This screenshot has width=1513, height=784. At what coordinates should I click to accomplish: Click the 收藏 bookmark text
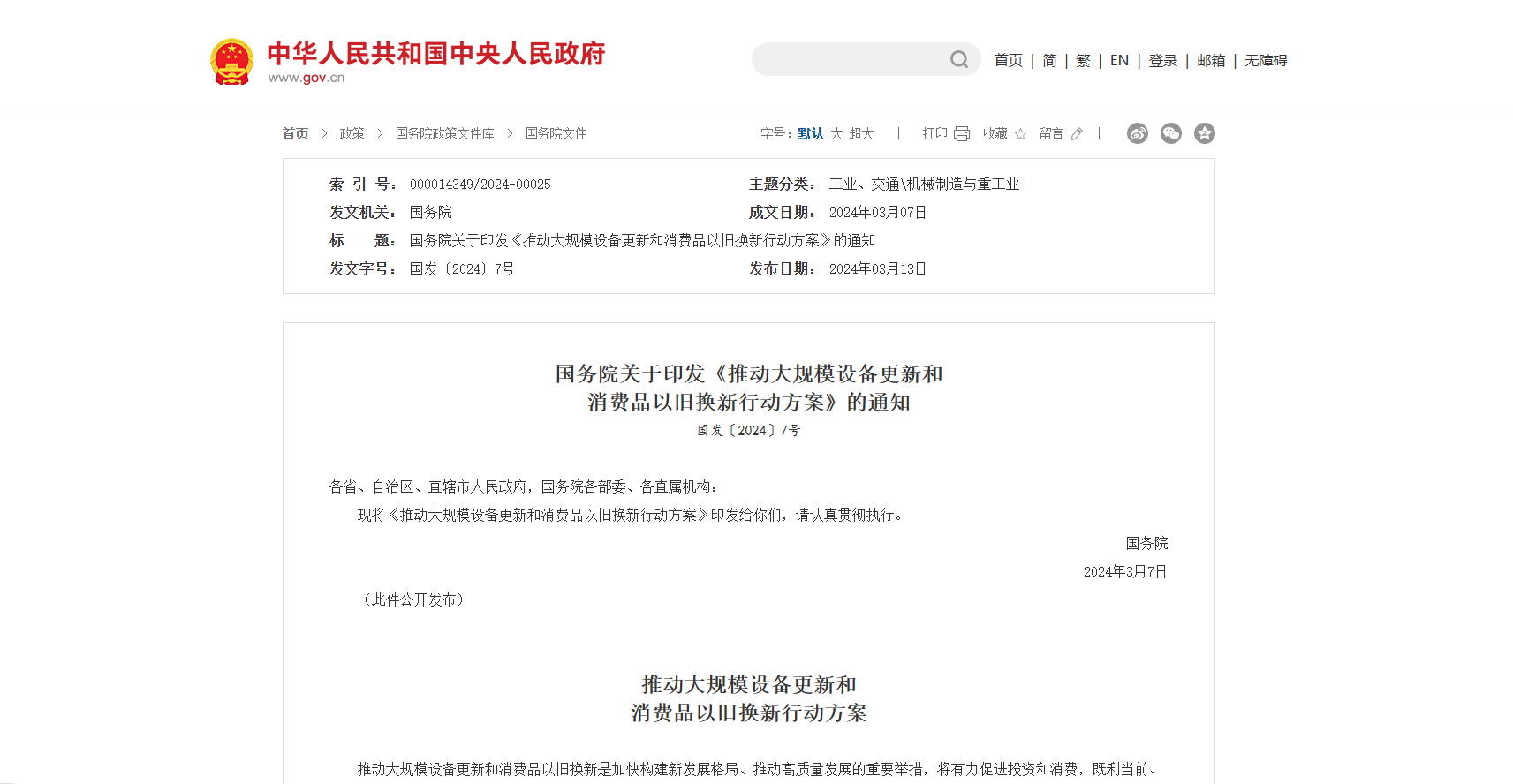pyautogui.click(x=995, y=133)
